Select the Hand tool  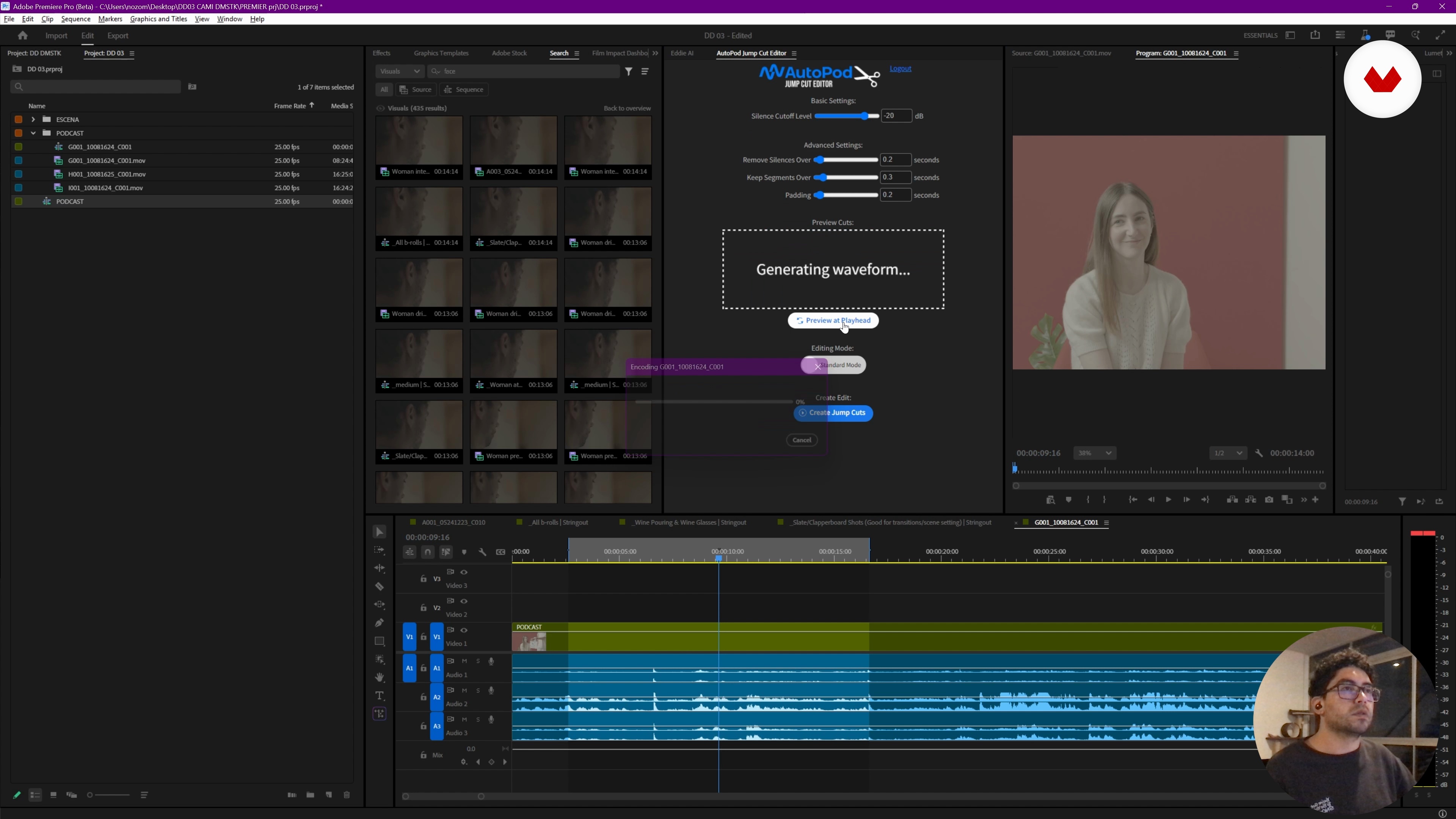click(379, 678)
